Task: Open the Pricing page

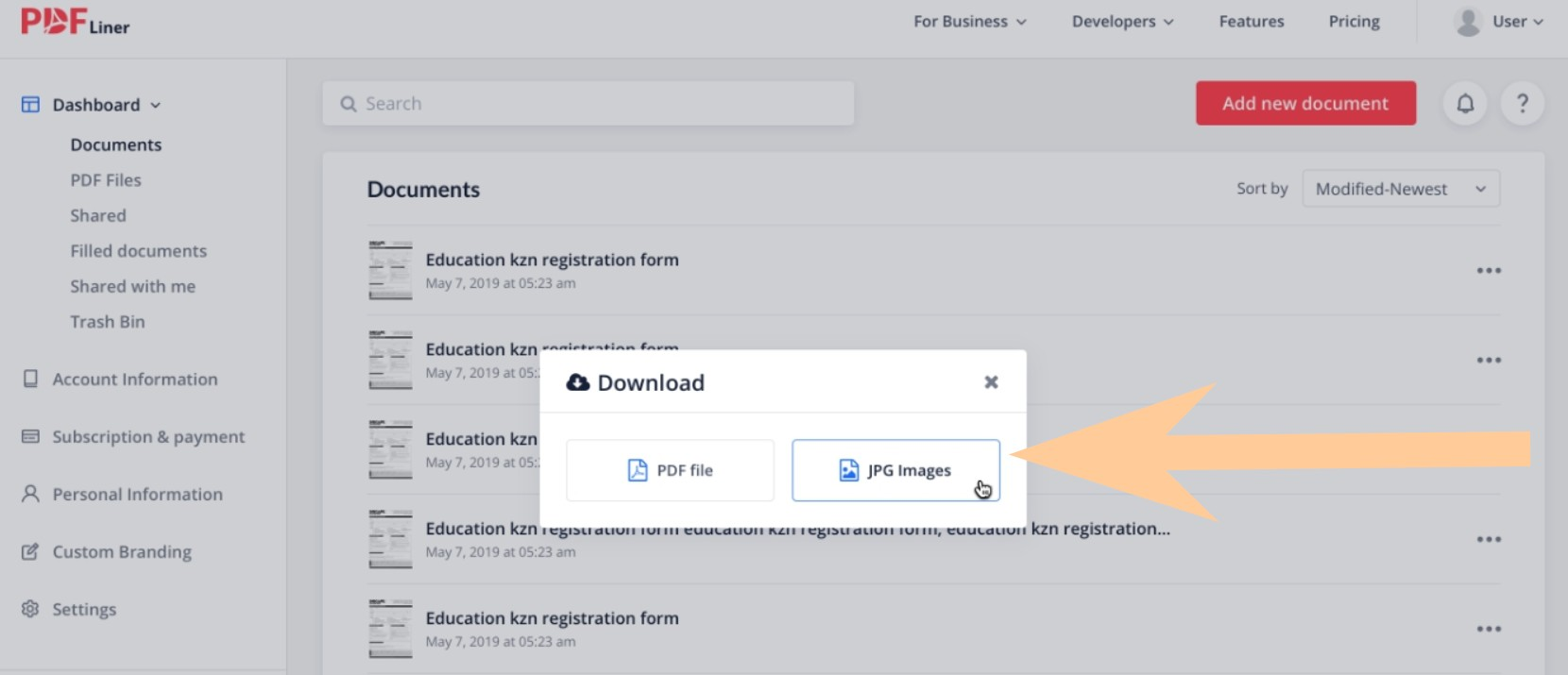Action: pos(1354,22)
